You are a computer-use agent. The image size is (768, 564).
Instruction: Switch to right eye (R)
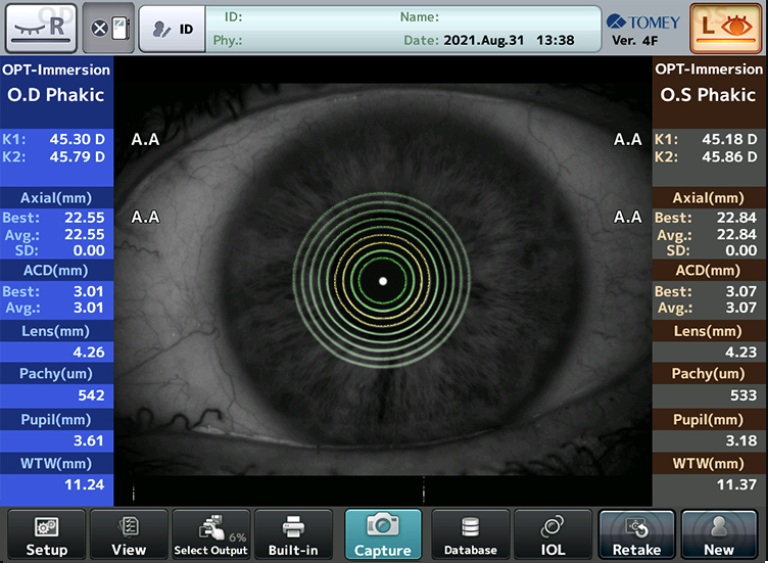coord(41,28)
